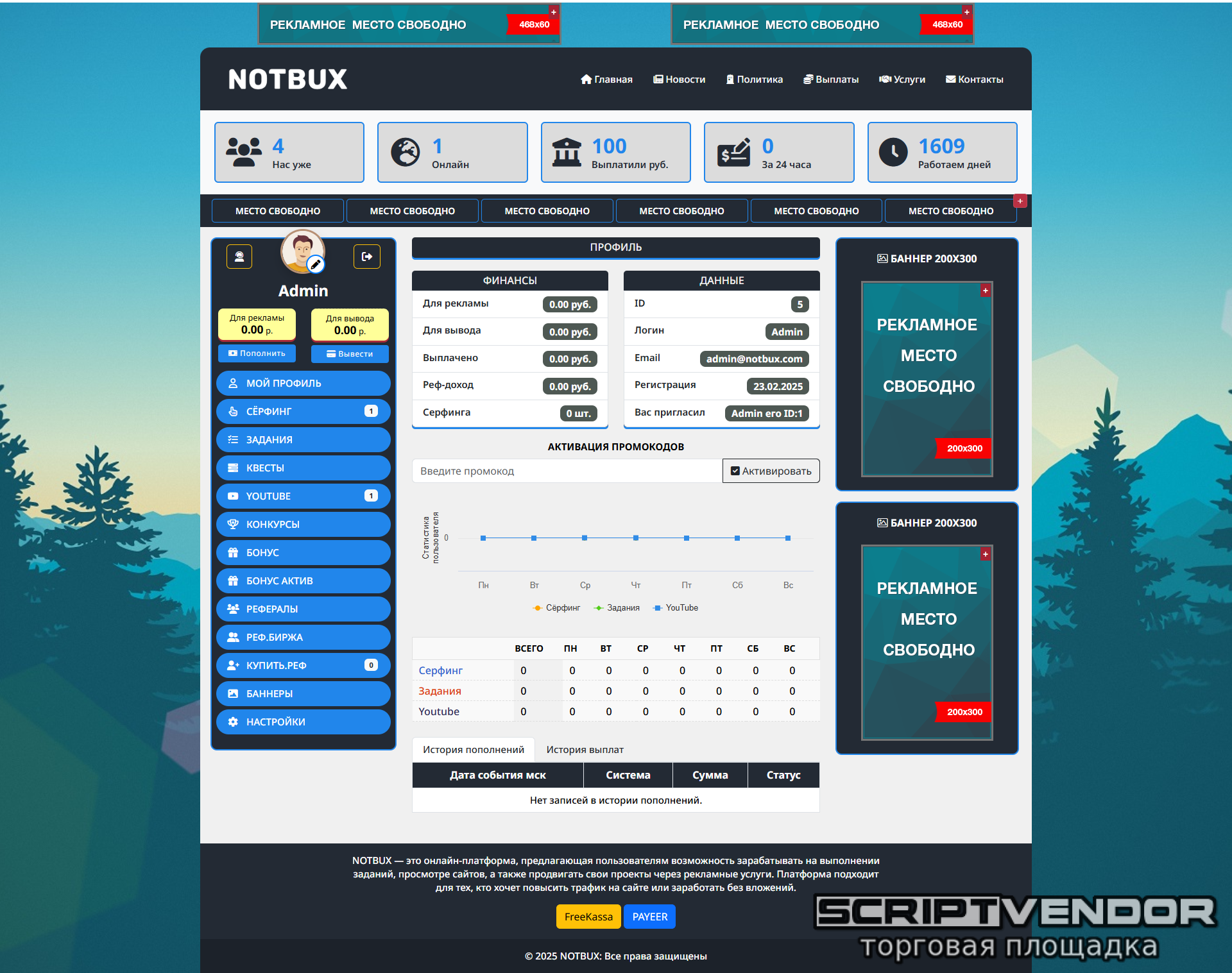The height and width of the screenshot is (973, 1232).
Task: Open МОЙ ПРОФИЛЬ sidebar item
Action: 304,384
